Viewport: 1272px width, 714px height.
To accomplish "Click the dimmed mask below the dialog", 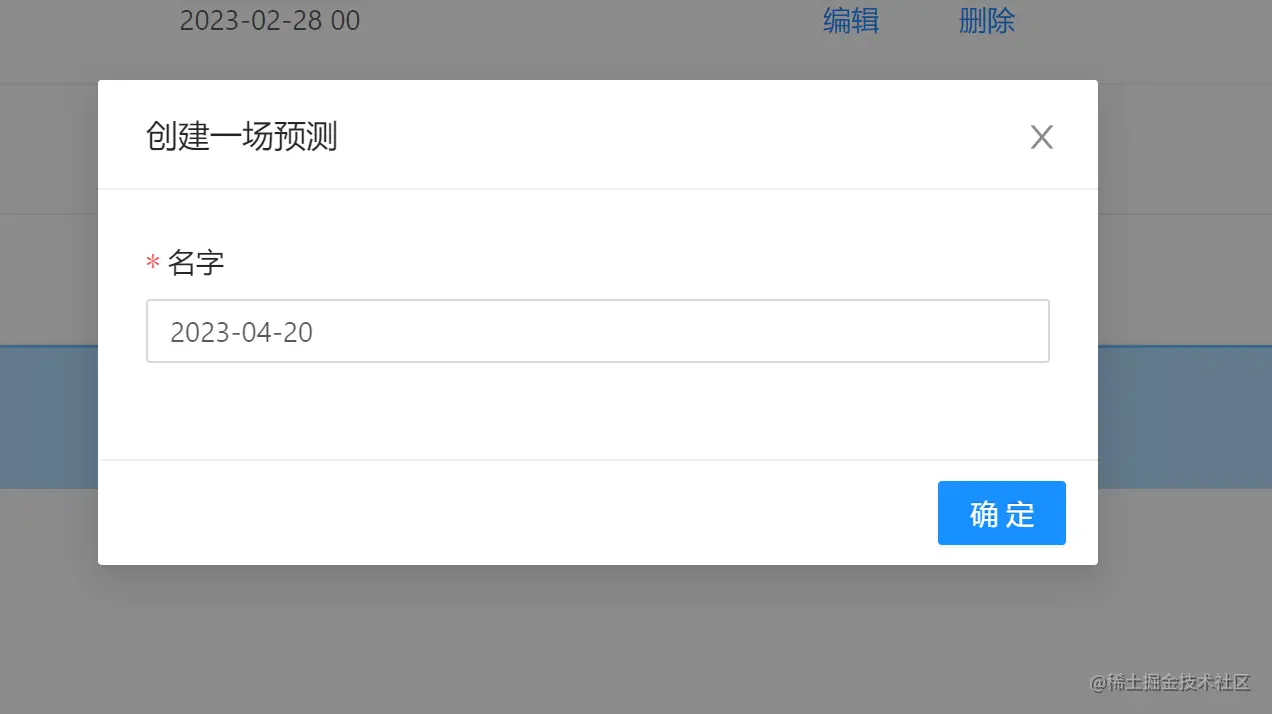I will point(600,640).
